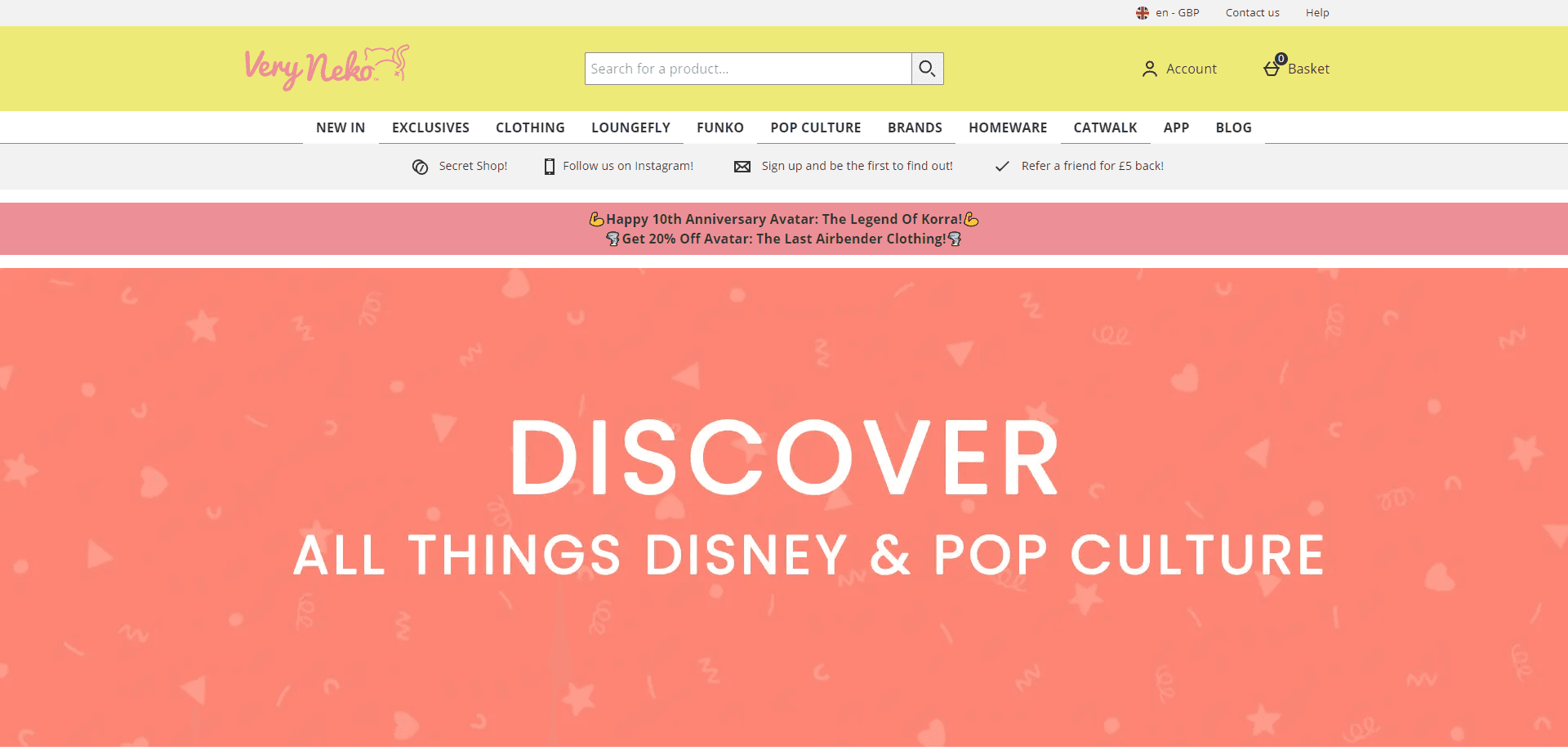Click the Get 20% Off Avatar clothing text
The height and width of the screenshot is (755, 1568).
click(784, 239)
